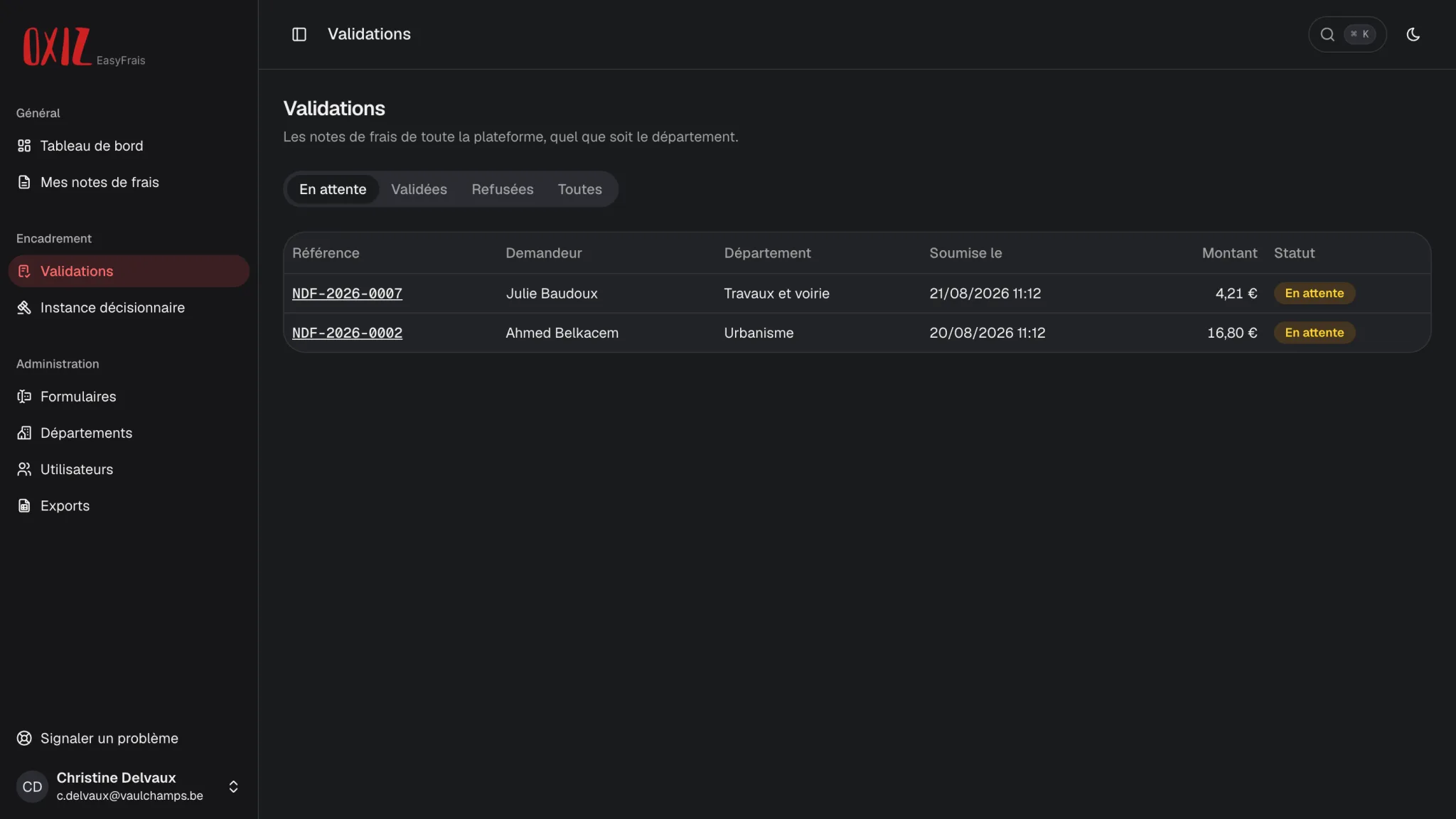
Task: Click the OXIZ EasyFrais logo
Action: coord(84,47)
